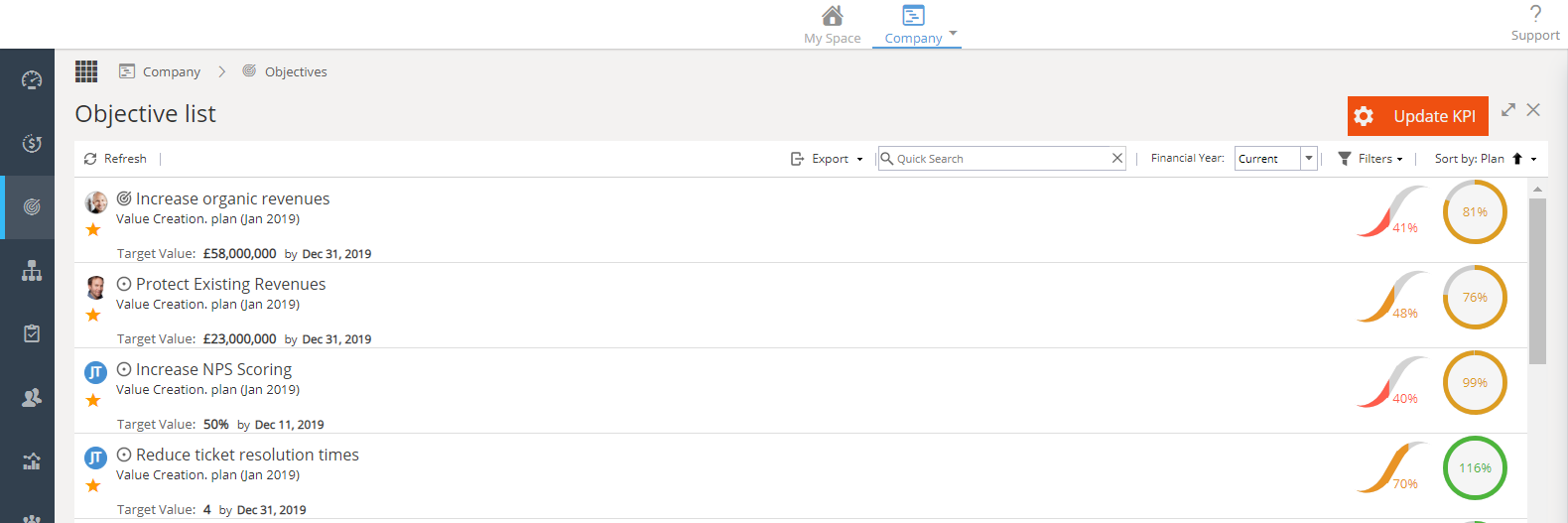Click the 76% progress ring

1475,297
